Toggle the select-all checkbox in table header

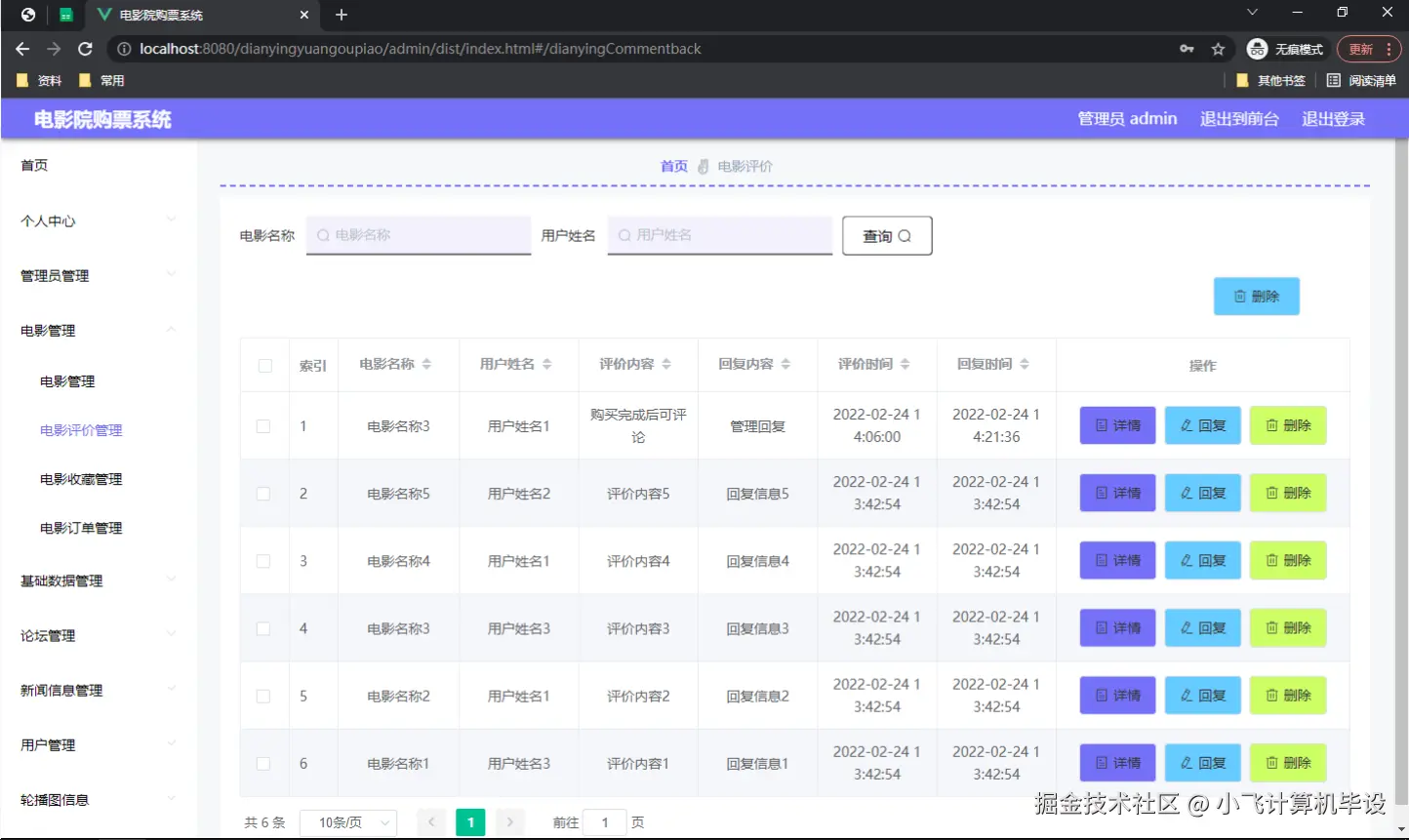(x=264, y=366)
